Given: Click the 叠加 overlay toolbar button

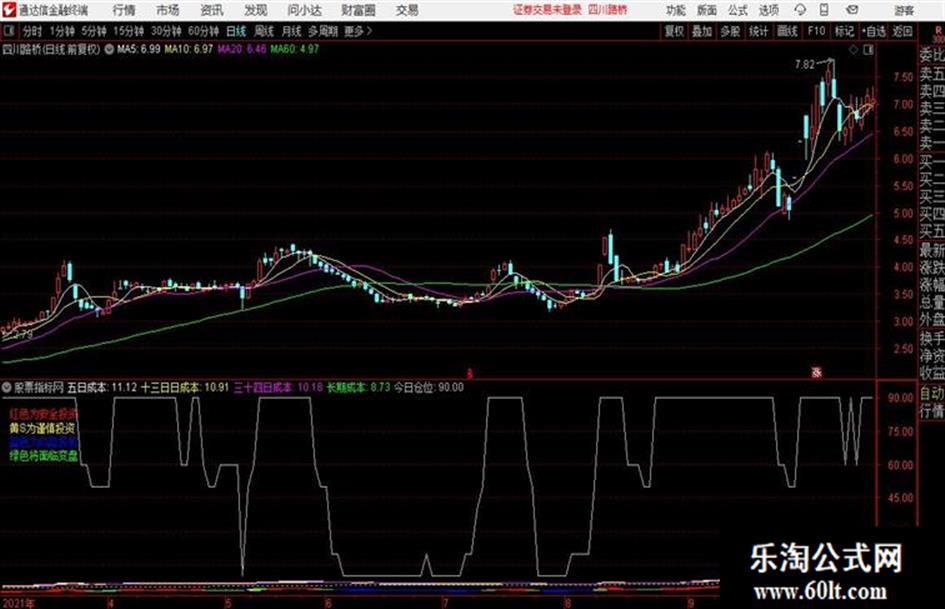Looking at the screenshot, I should click(702, 31).
